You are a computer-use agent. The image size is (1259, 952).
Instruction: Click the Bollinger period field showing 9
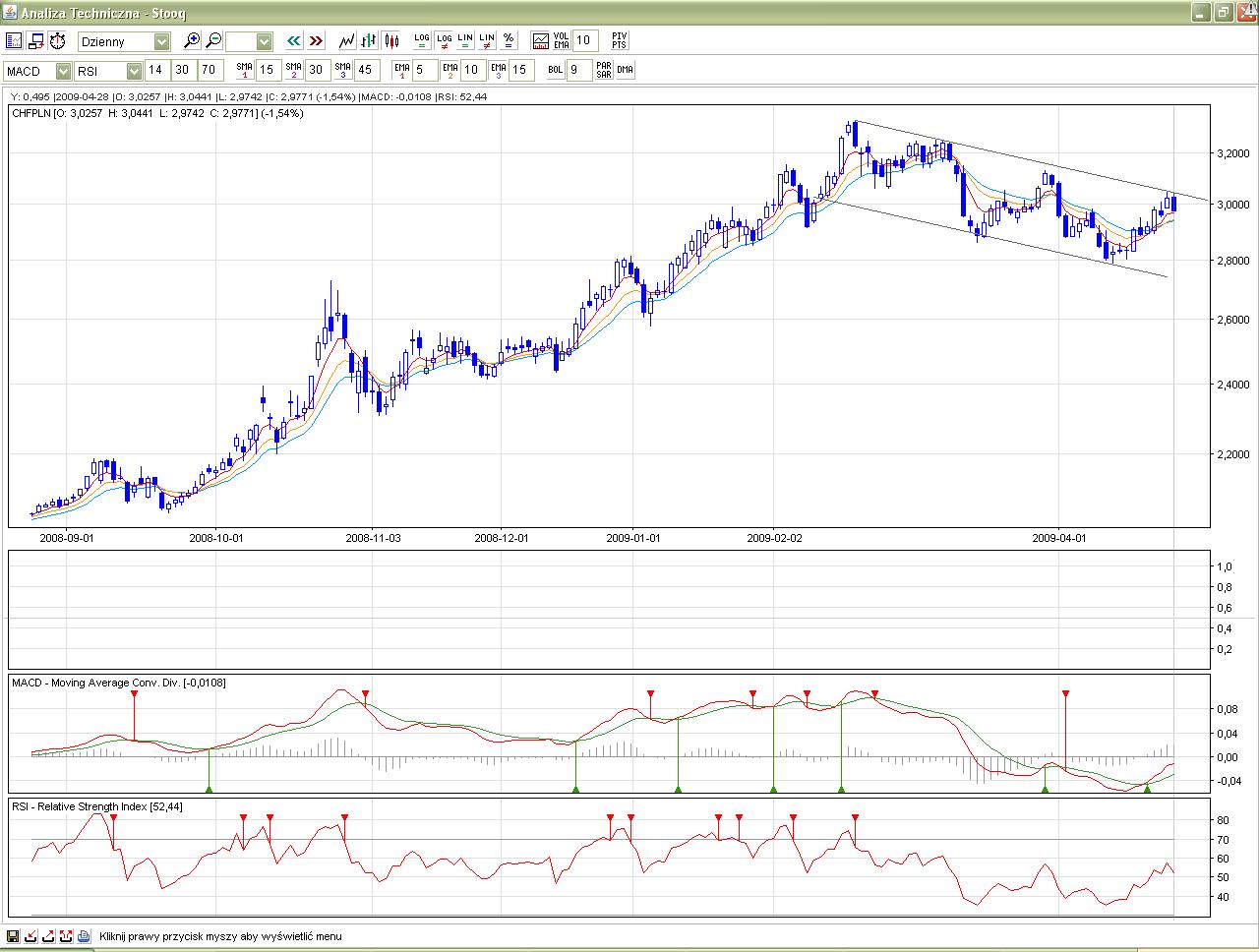tap(580, 70)
